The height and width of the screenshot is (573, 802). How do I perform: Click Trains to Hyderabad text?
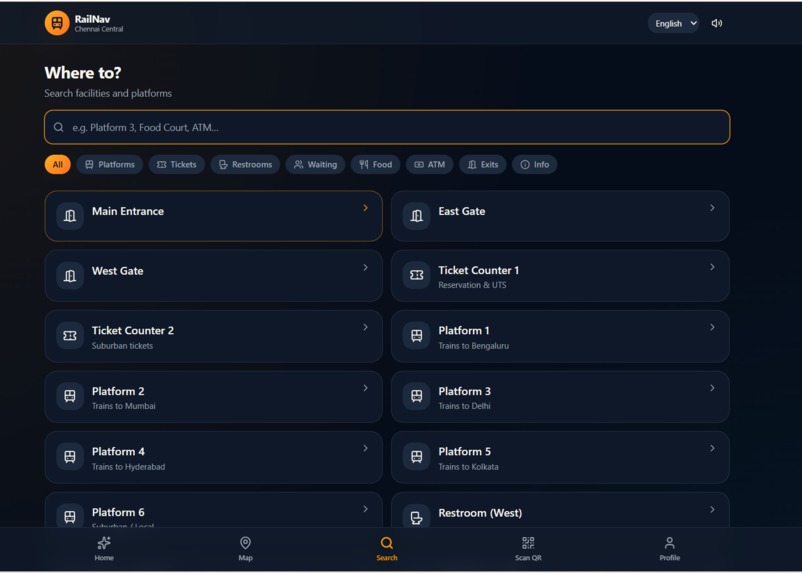[128, 467]
